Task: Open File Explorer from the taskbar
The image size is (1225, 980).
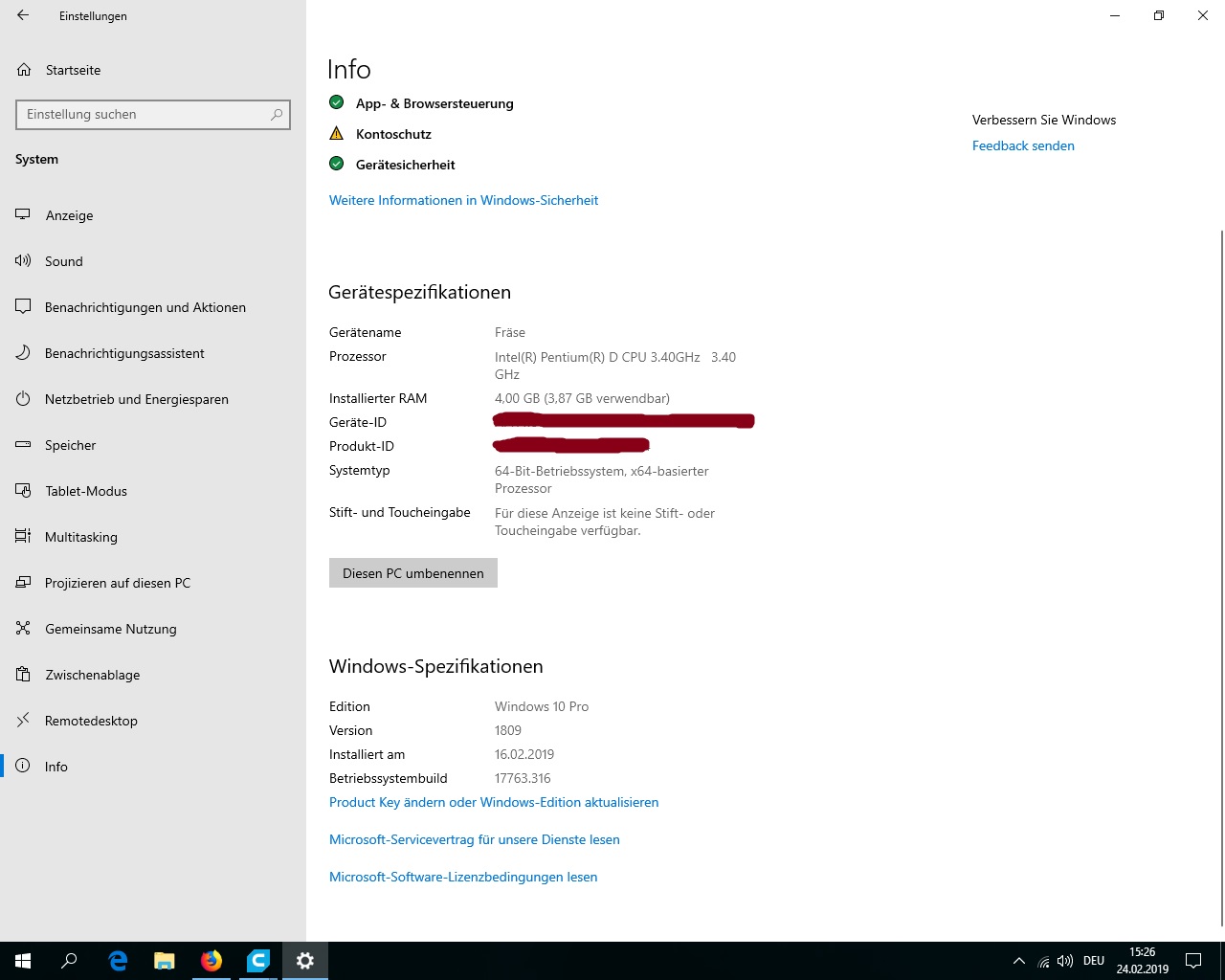Action: click(x=165, y=961)
